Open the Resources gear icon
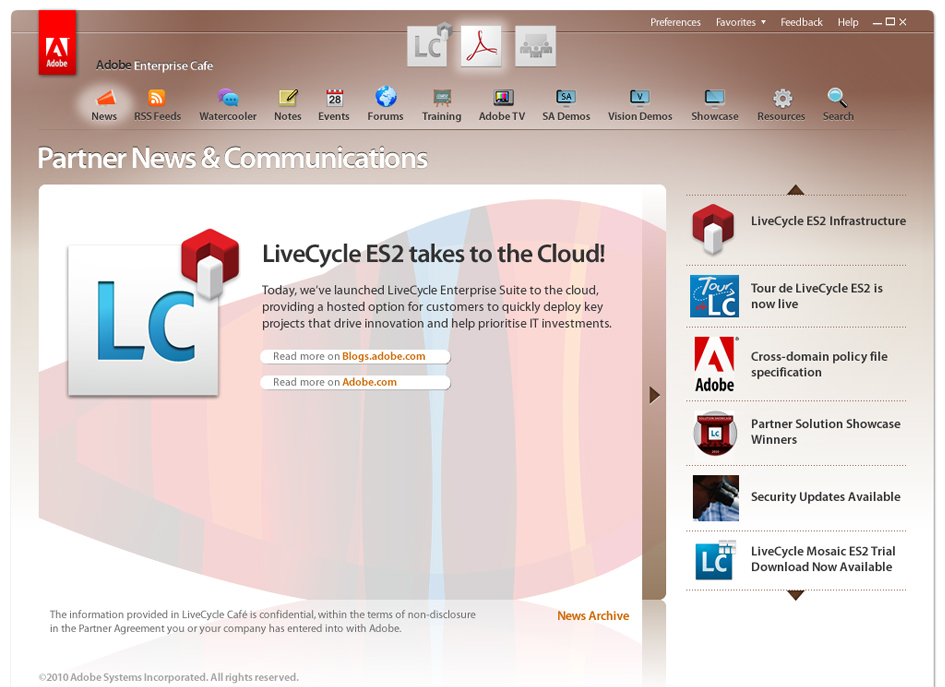 (782, 98)
